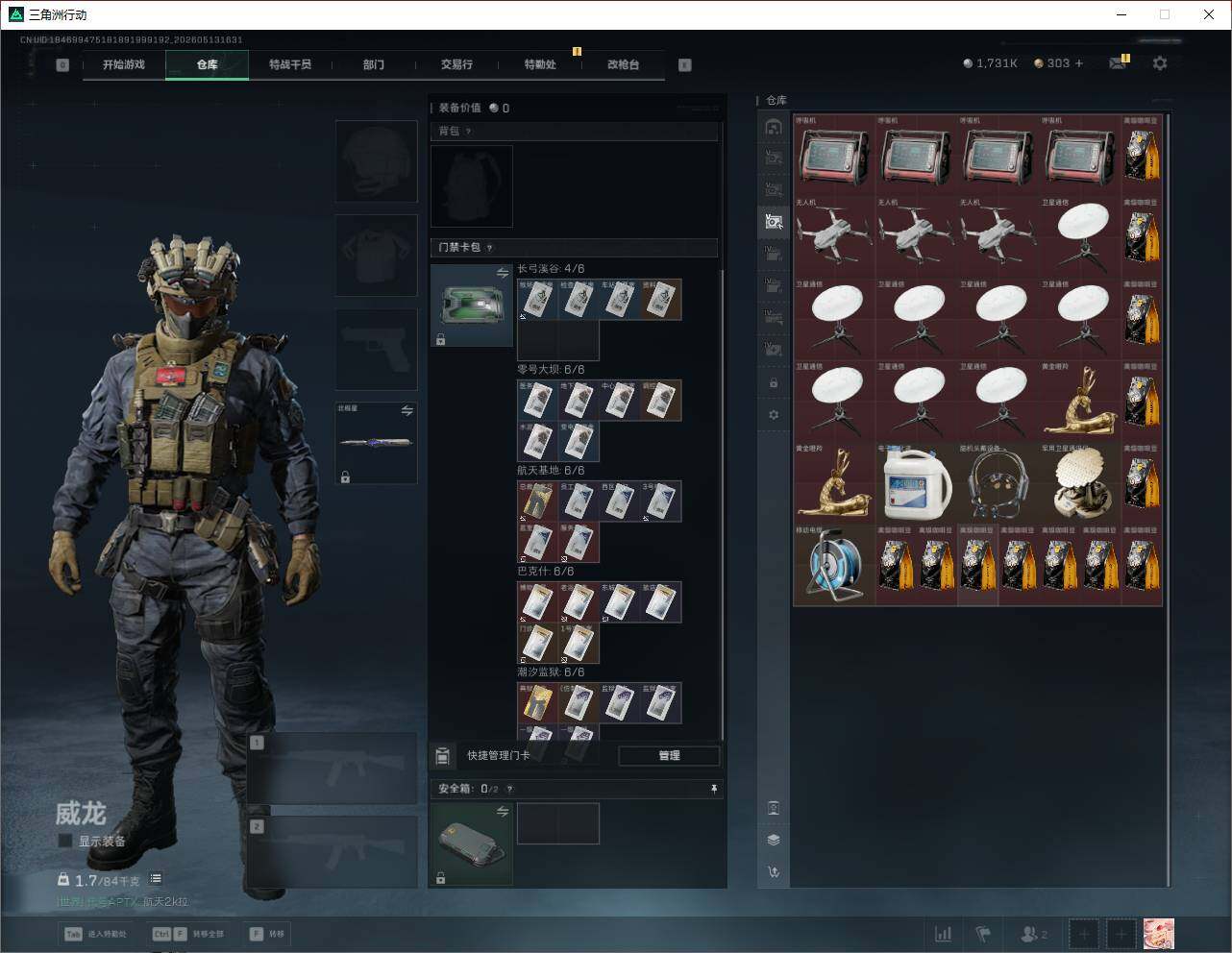1232x953 pixels.
Task: Open the mail inbox envelope icon
Action: pyautogui.click(x=1118, y=63)
